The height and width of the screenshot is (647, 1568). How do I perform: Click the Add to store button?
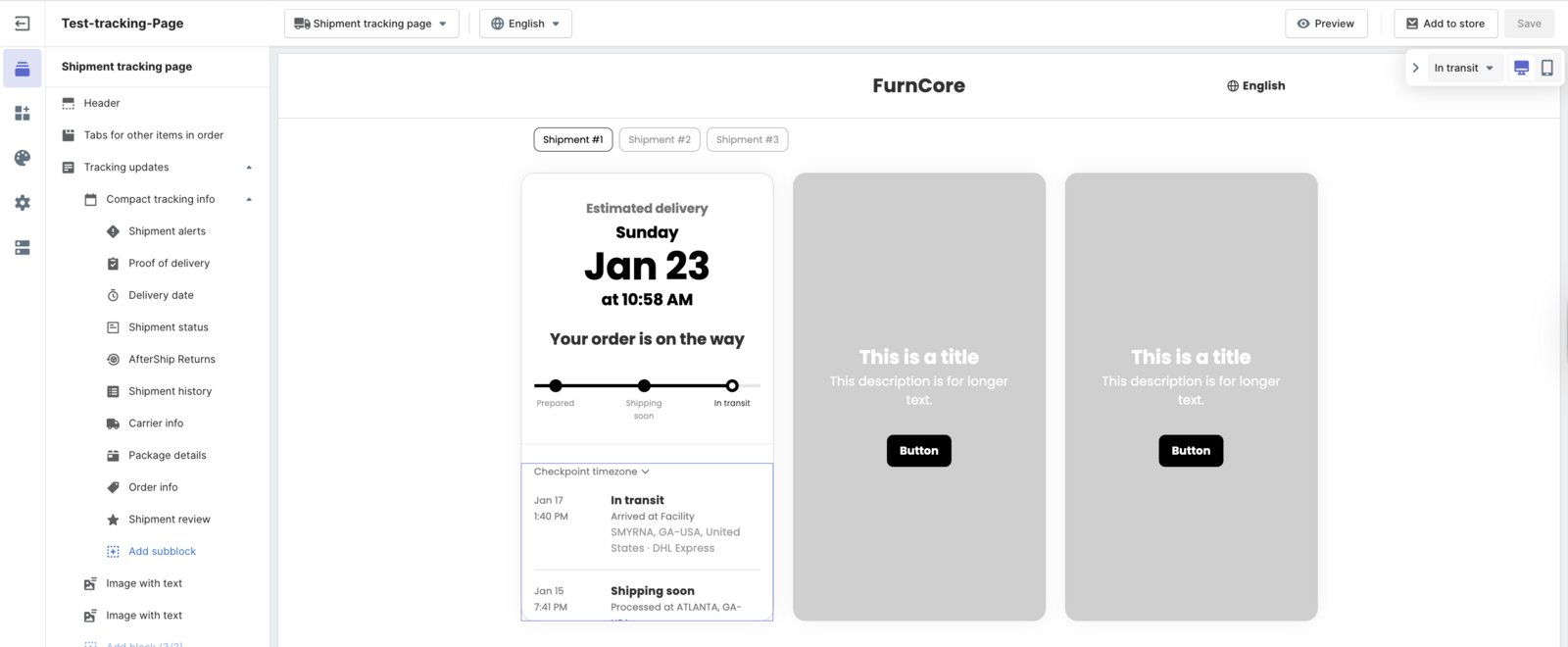pyautogui.click(x=1445, y=24)
